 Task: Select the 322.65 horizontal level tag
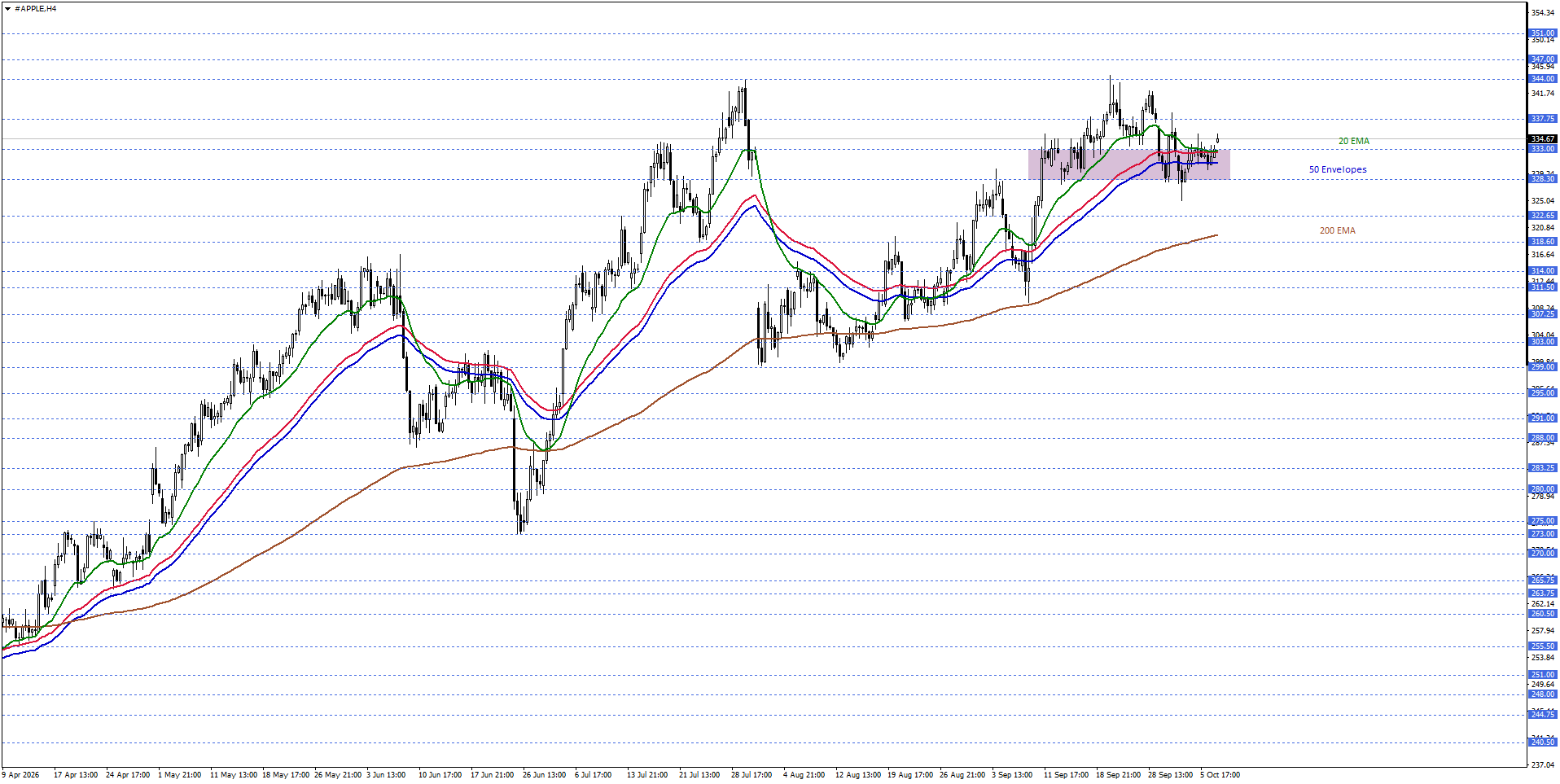[x=1543, y=216]
